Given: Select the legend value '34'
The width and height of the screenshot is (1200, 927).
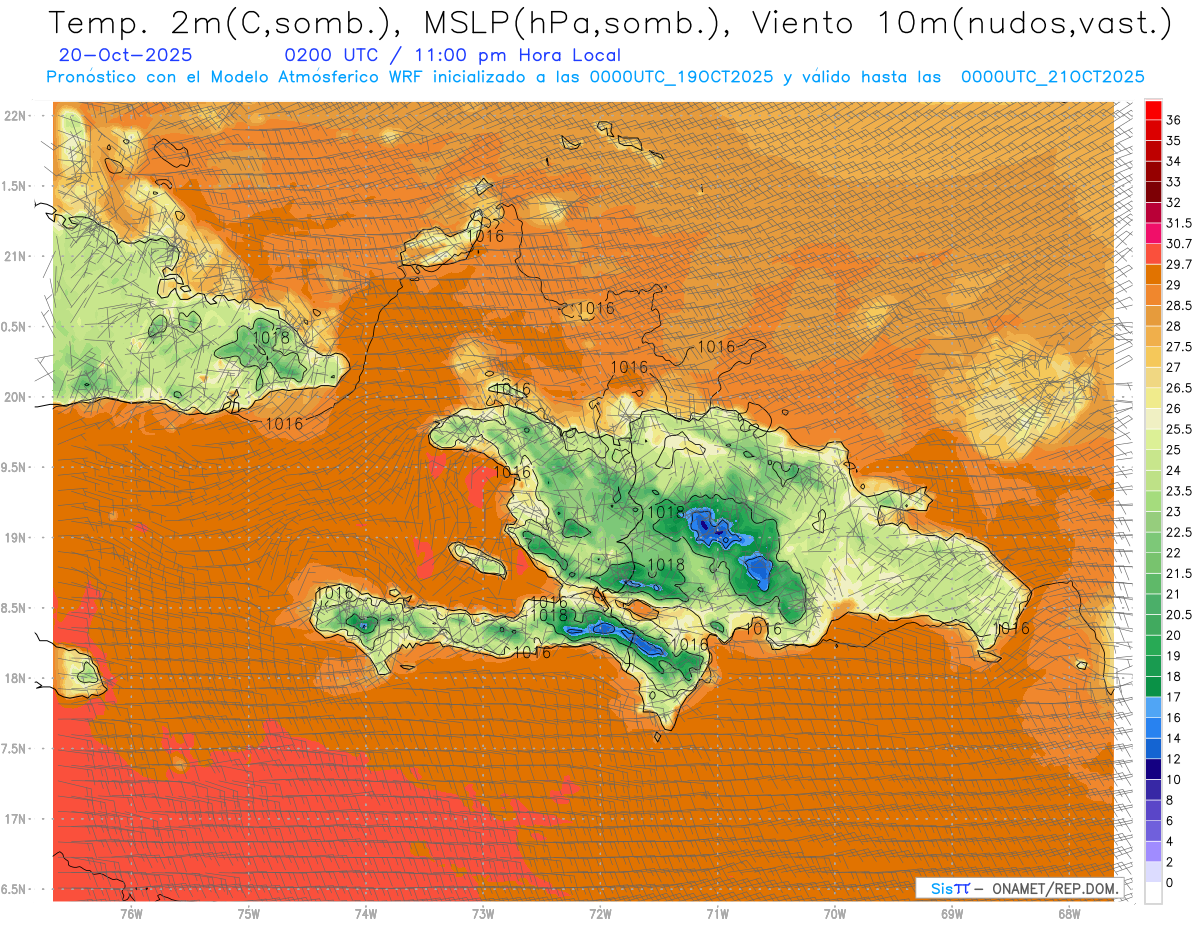Looking at the screenshot, I should [1173, 161].
